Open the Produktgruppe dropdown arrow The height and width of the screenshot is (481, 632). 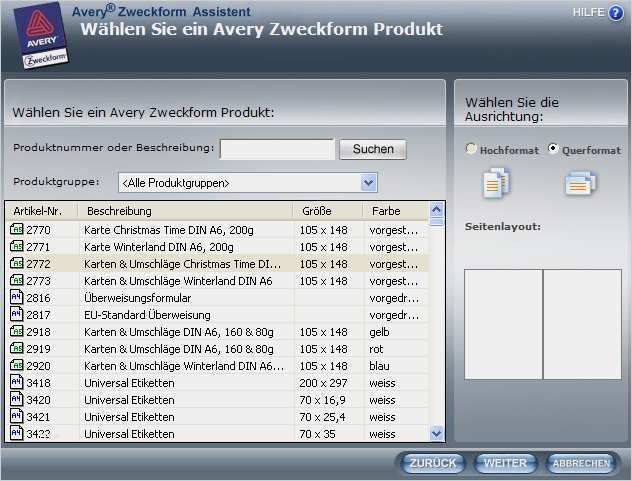click(368, 183)
